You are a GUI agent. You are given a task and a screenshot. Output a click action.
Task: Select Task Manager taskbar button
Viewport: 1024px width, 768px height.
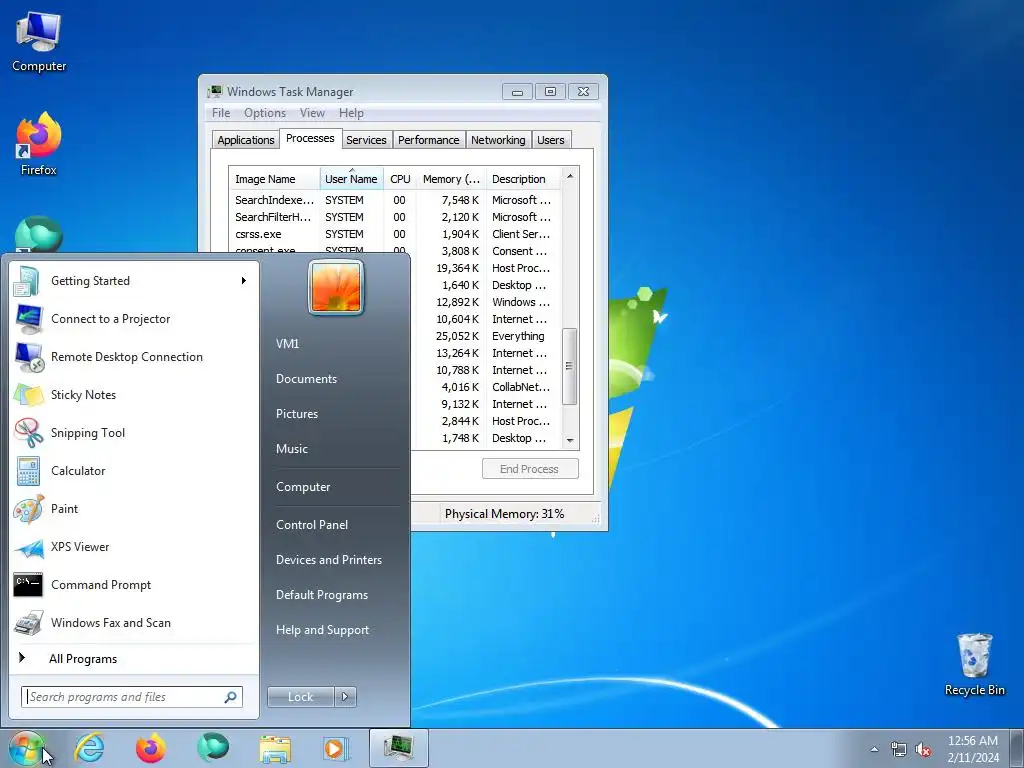(x=398, y=748)
